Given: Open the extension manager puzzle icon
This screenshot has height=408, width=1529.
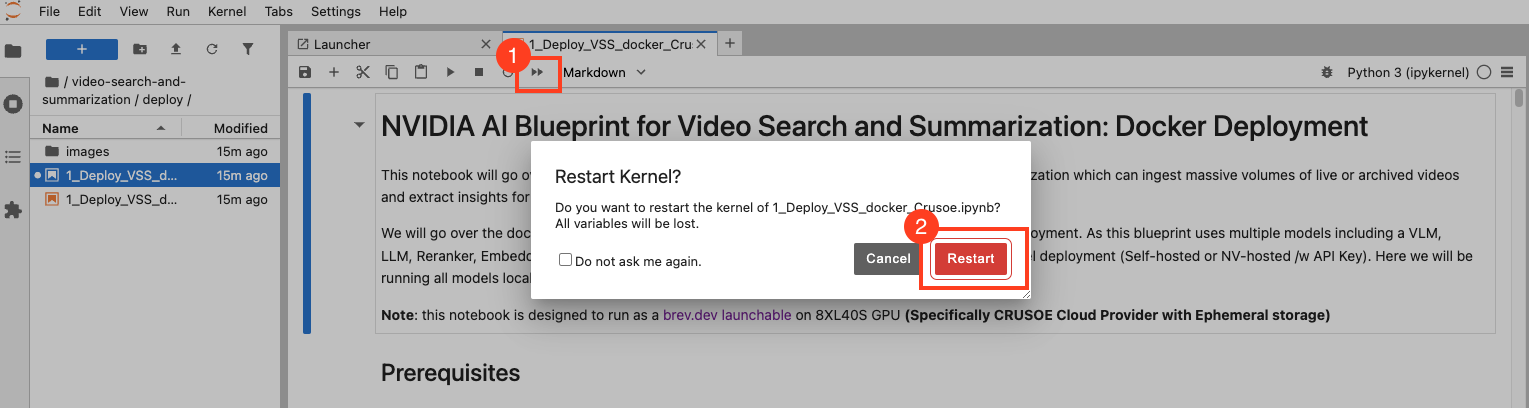Looking at the screenshot, I should [x=14, y=210].
